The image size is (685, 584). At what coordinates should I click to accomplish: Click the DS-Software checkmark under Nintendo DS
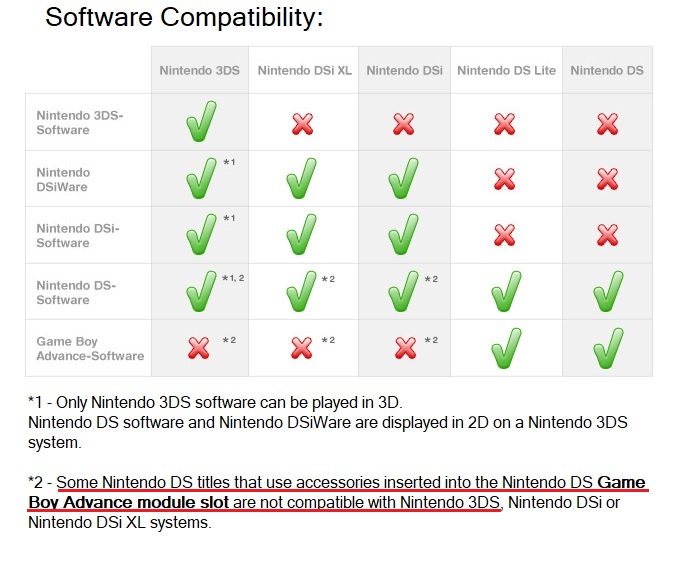(608, 291)
